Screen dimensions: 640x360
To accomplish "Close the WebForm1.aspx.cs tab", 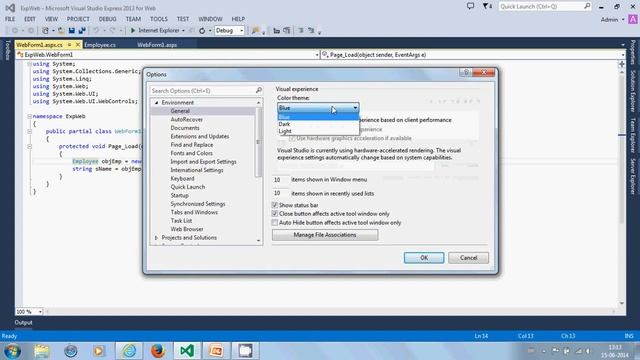I will click(78, 44).
